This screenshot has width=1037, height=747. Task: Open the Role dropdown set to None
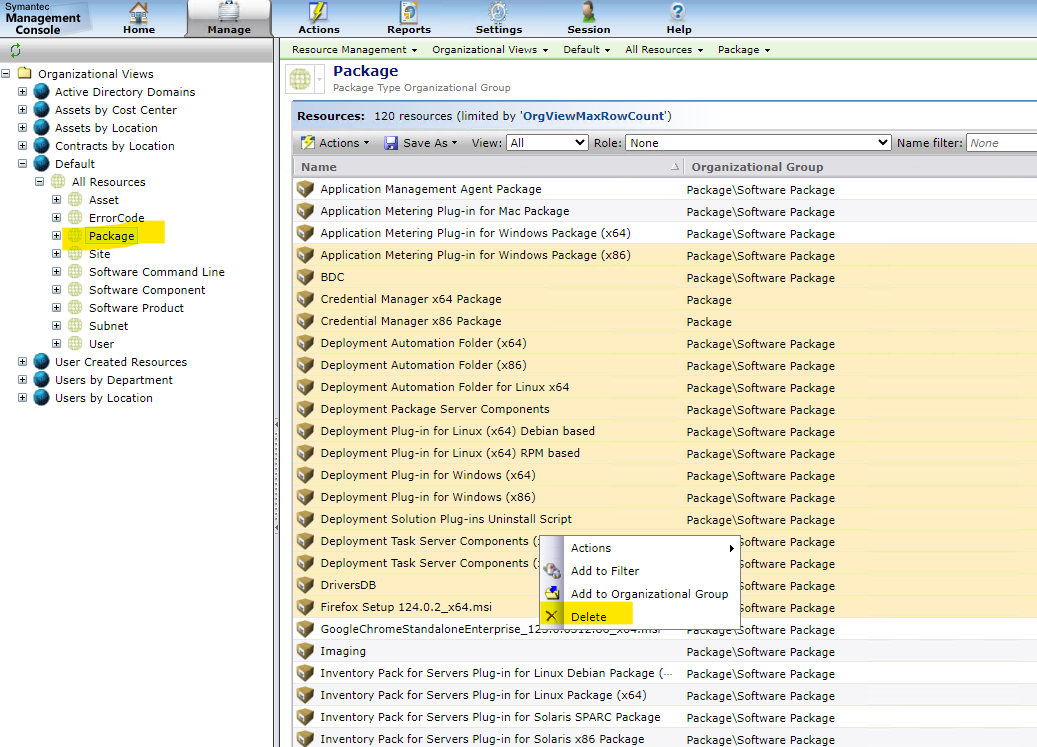(757, 143)
